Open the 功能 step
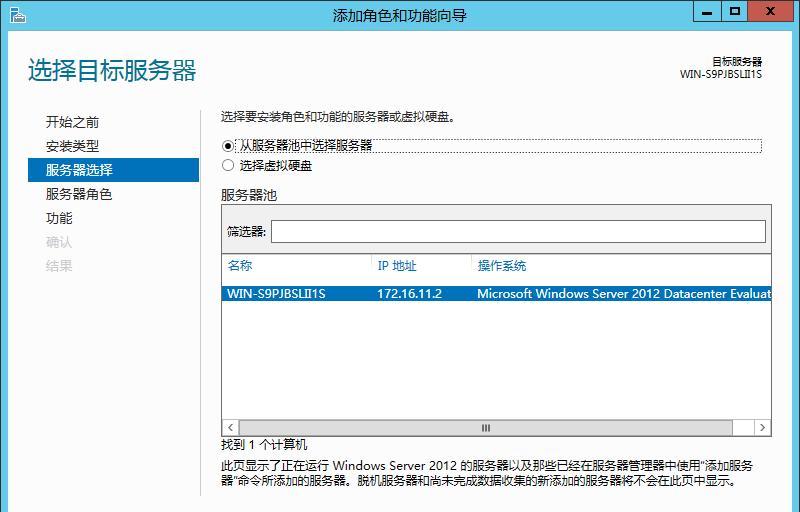The image size is (800, 512). pyautogui.click(x=59, y=218)
